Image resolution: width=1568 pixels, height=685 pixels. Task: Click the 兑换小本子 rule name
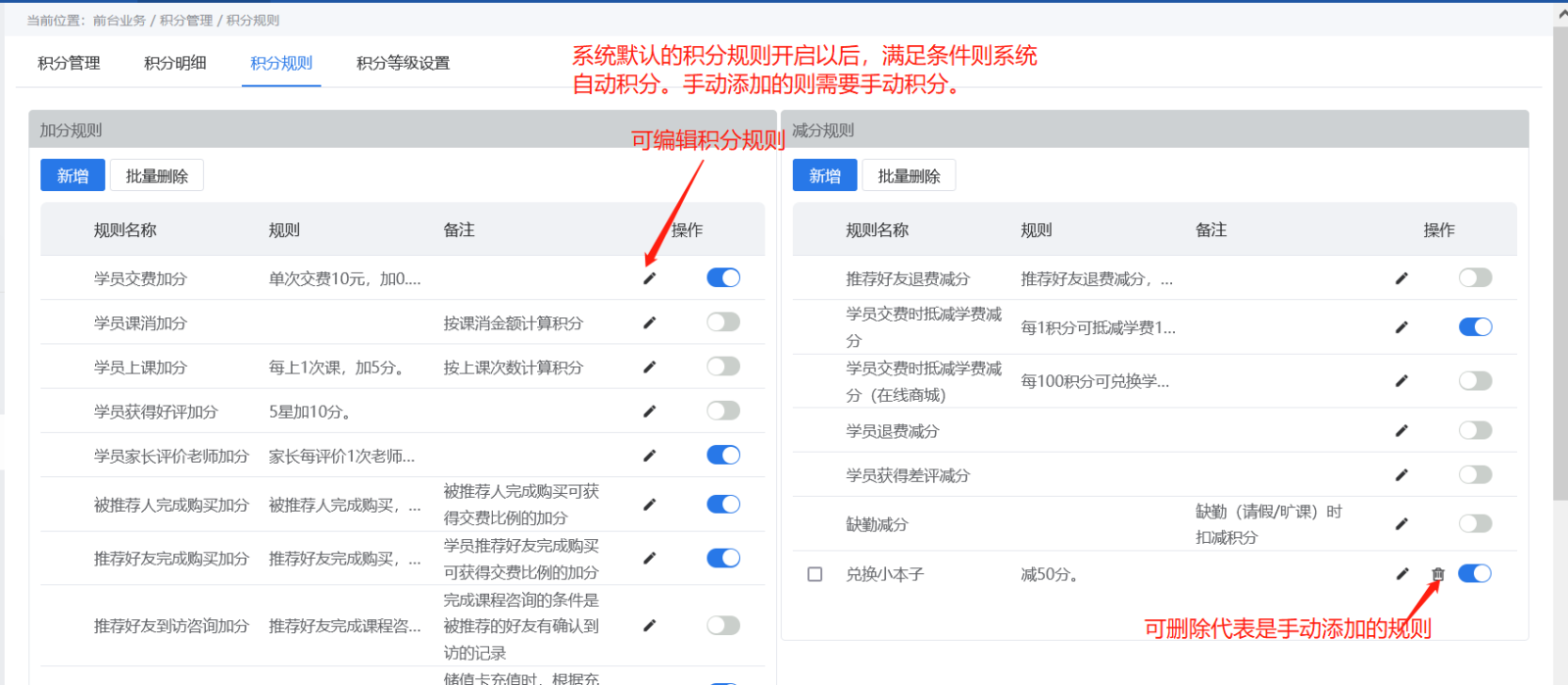[x=885, y=574]
